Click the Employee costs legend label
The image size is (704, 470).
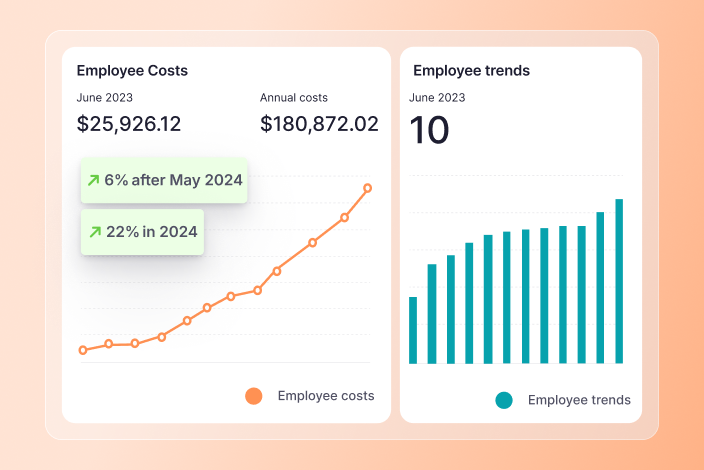click(326, 396)
